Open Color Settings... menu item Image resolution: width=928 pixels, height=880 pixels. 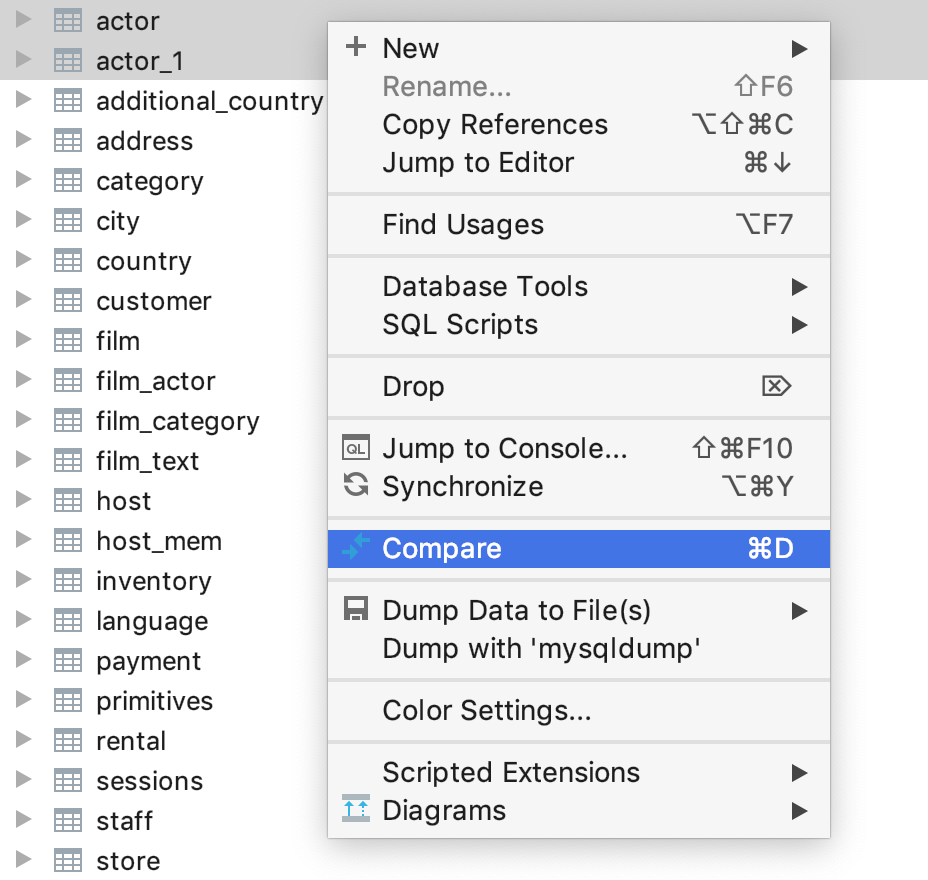click(x=579, y=711)
